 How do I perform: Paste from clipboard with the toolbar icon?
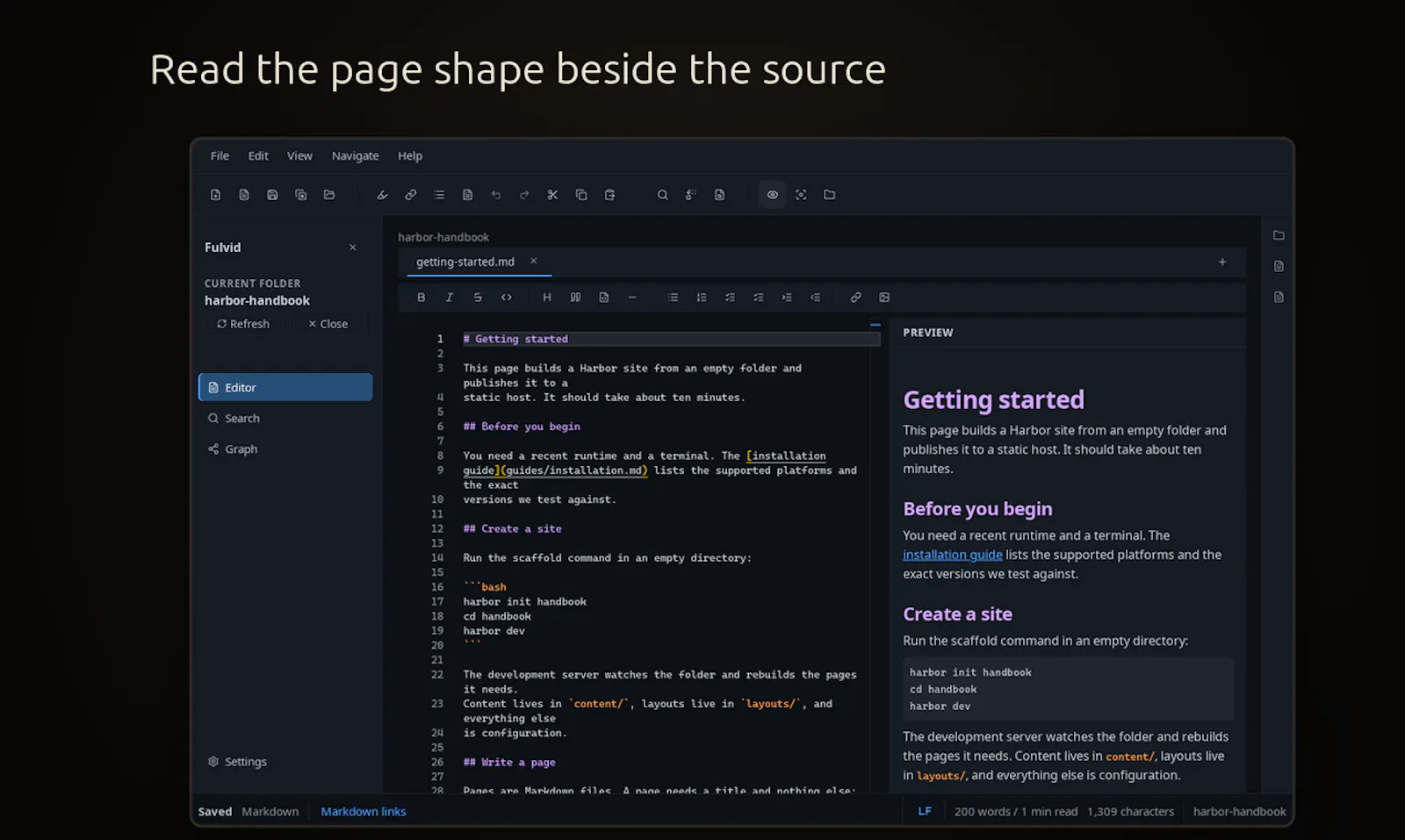click(x=609, y=195)
